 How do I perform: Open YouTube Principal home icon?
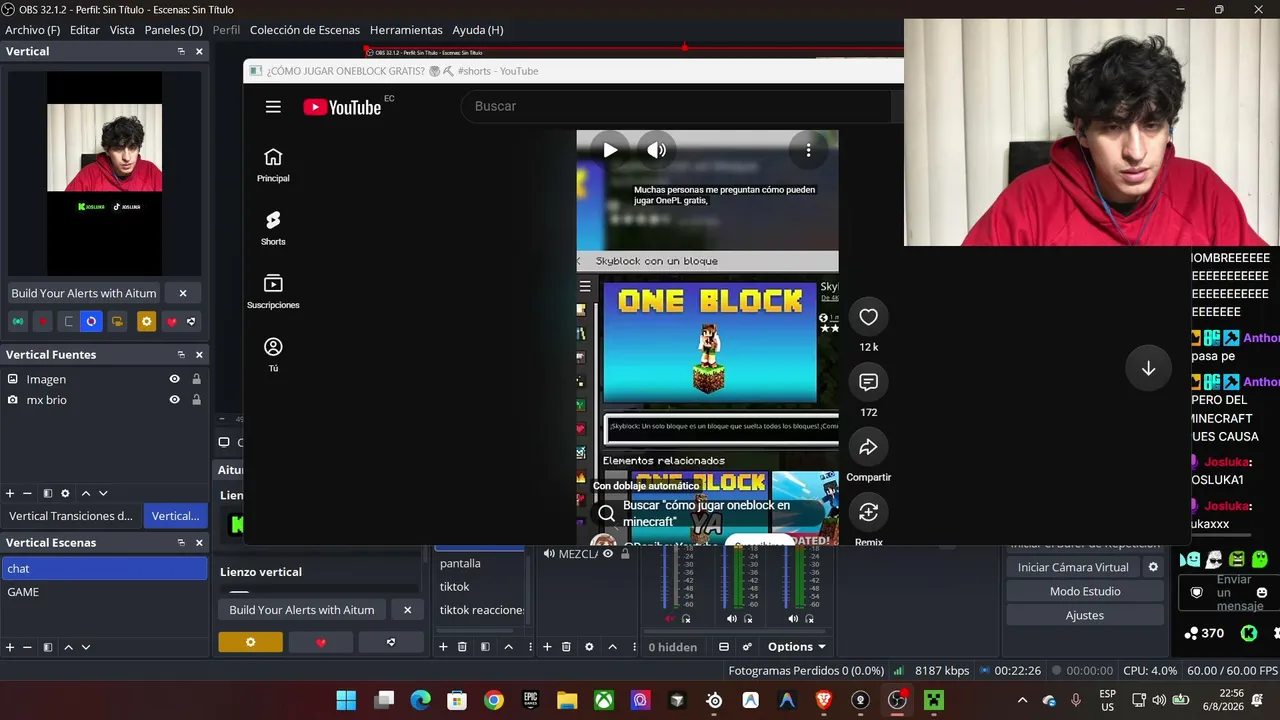pos(273,157)
